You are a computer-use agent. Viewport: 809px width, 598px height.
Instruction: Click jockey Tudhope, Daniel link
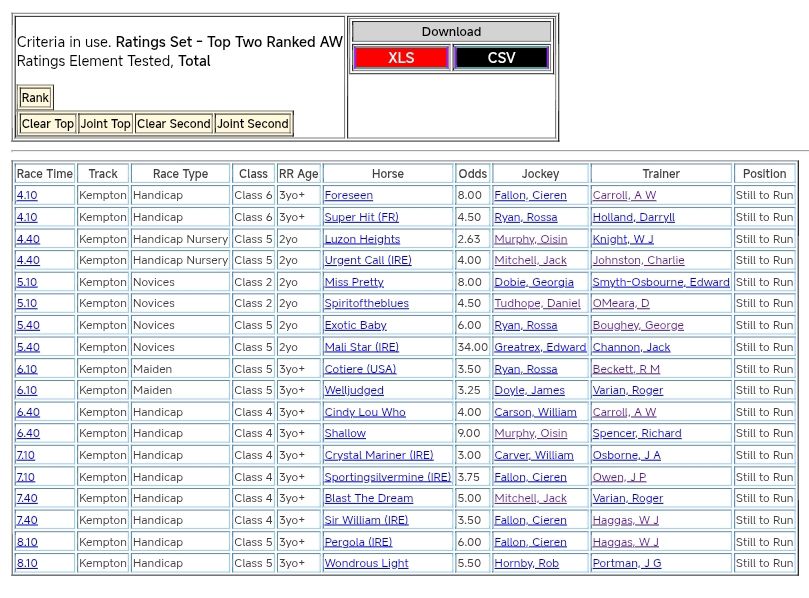537,304
